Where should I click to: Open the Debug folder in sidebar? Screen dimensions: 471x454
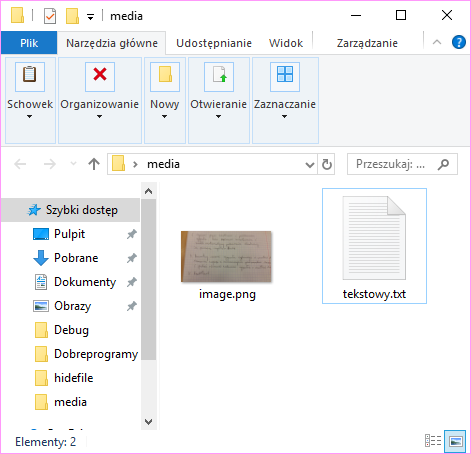click(71, 330)
